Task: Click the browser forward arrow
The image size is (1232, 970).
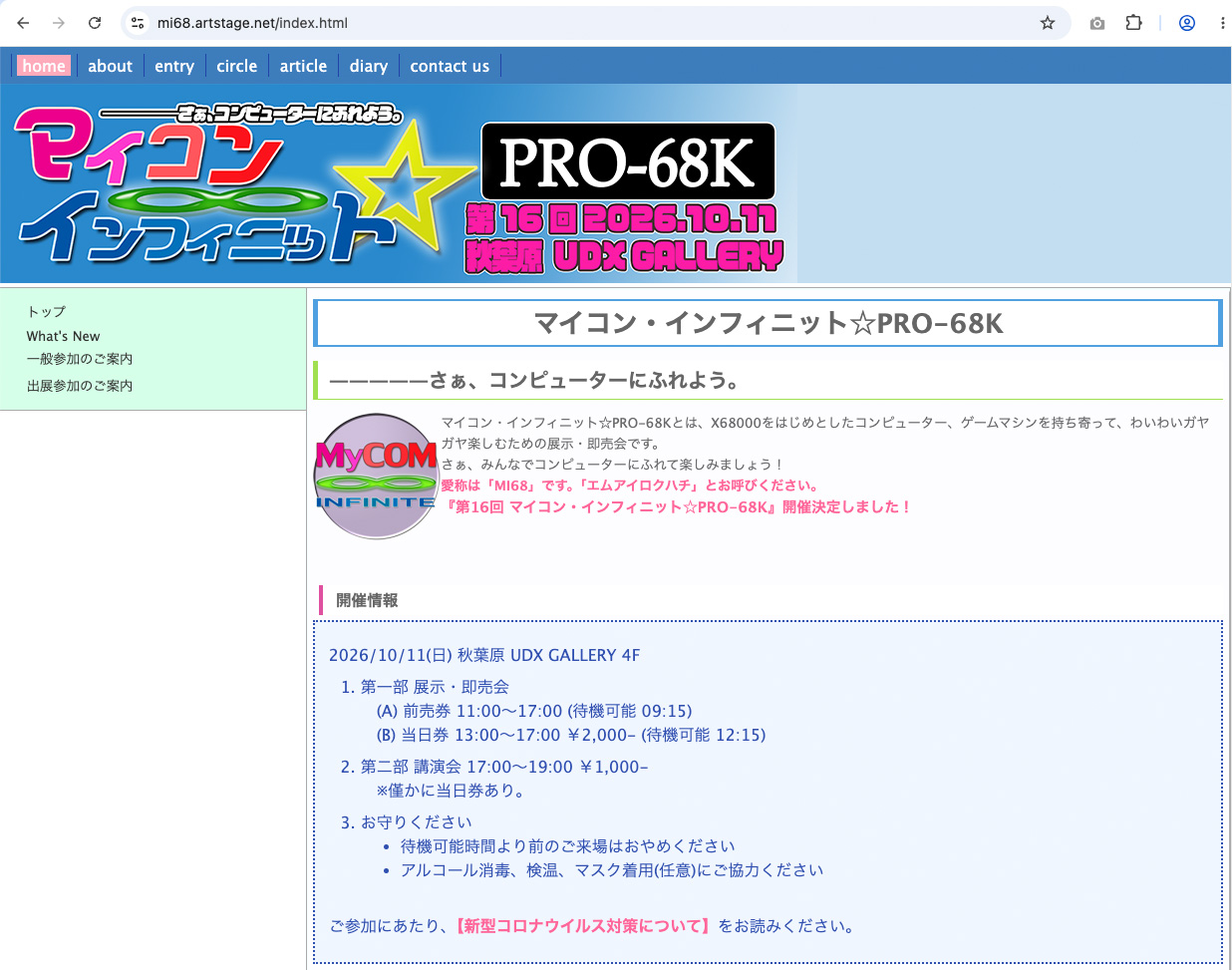Action: [59, 23]
